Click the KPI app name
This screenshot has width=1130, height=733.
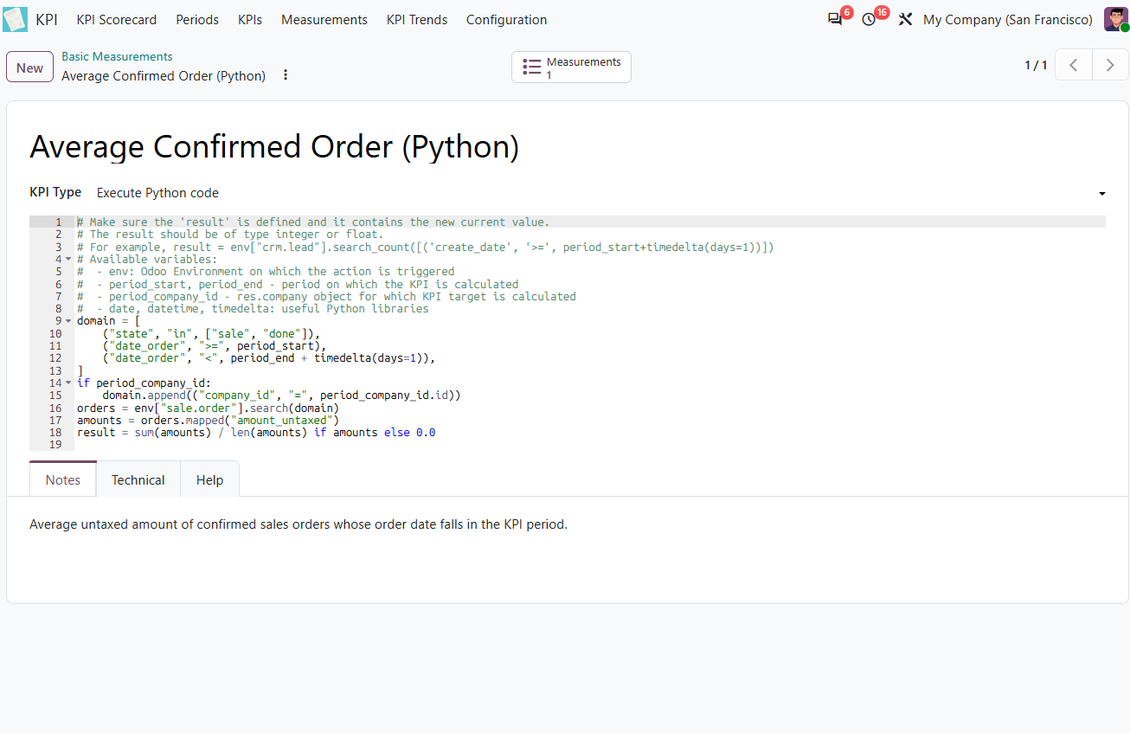point(46,19)
